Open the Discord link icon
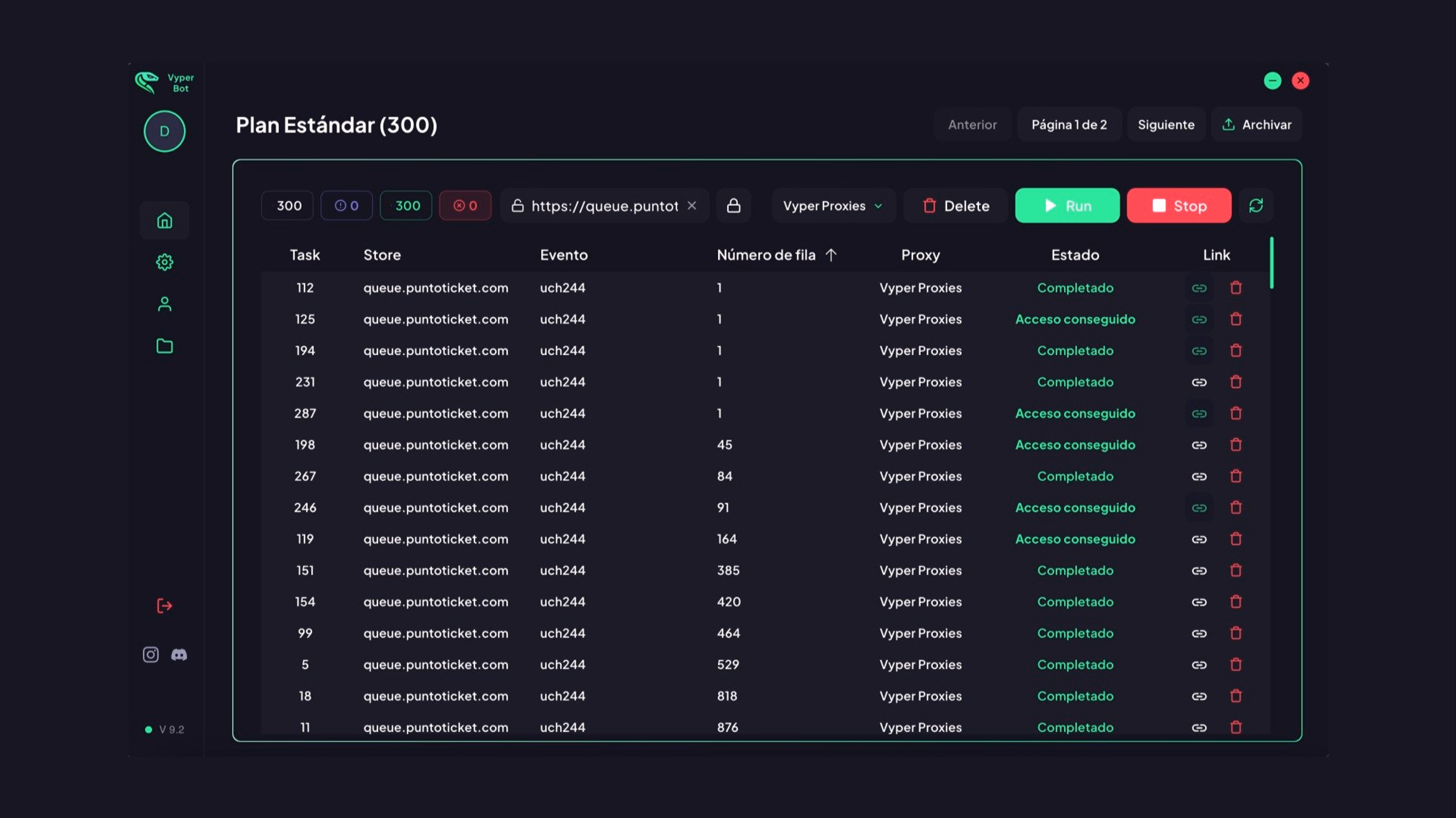 click(x=179, y=655)
